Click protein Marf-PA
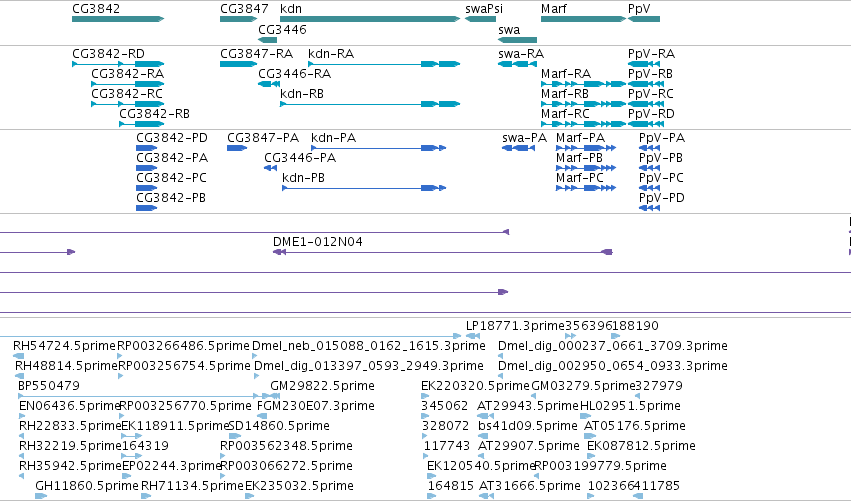The image size is (851, 501). tap(586, 148)
